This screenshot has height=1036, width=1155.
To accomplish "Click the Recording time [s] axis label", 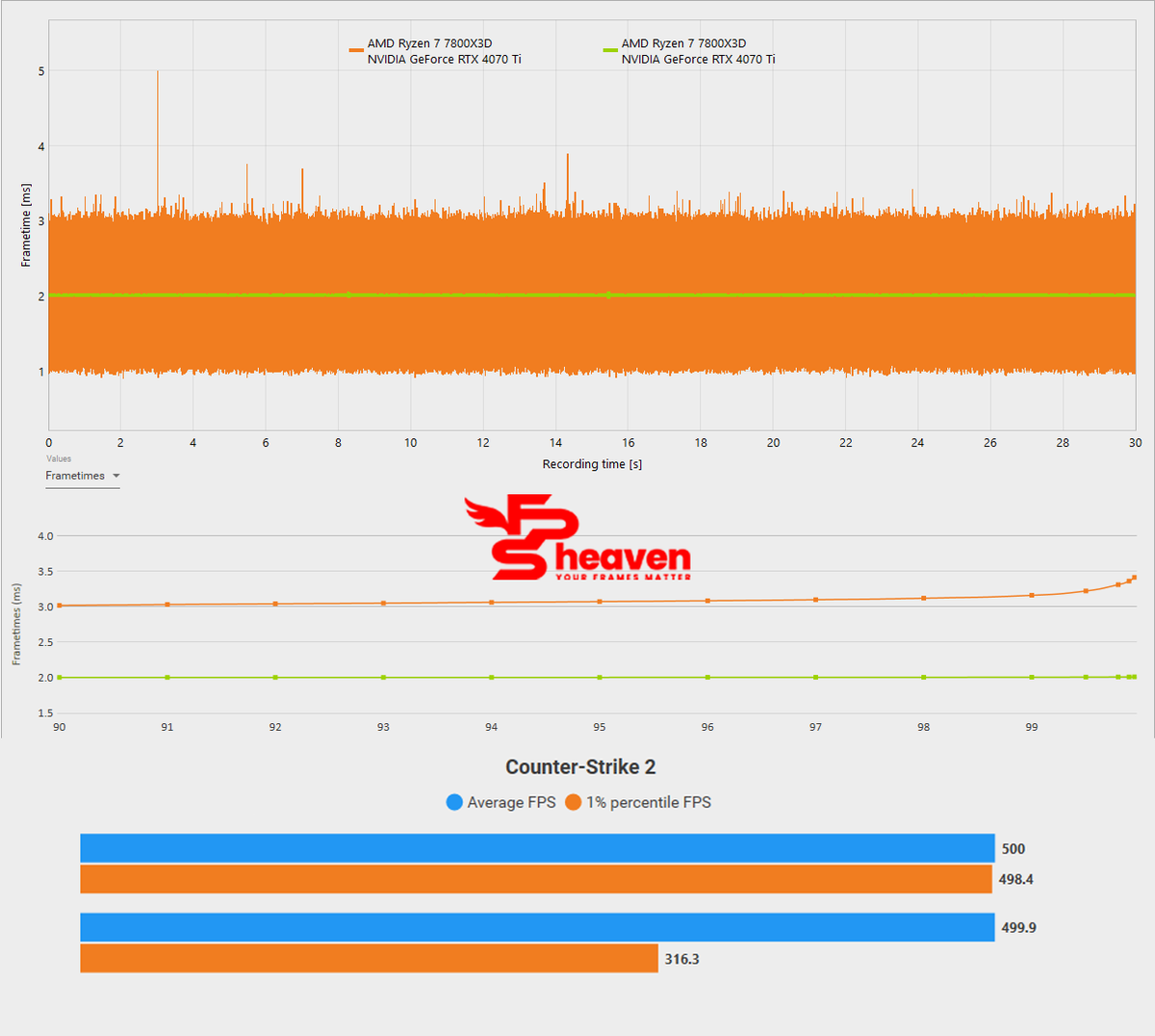I will [592, 464].
